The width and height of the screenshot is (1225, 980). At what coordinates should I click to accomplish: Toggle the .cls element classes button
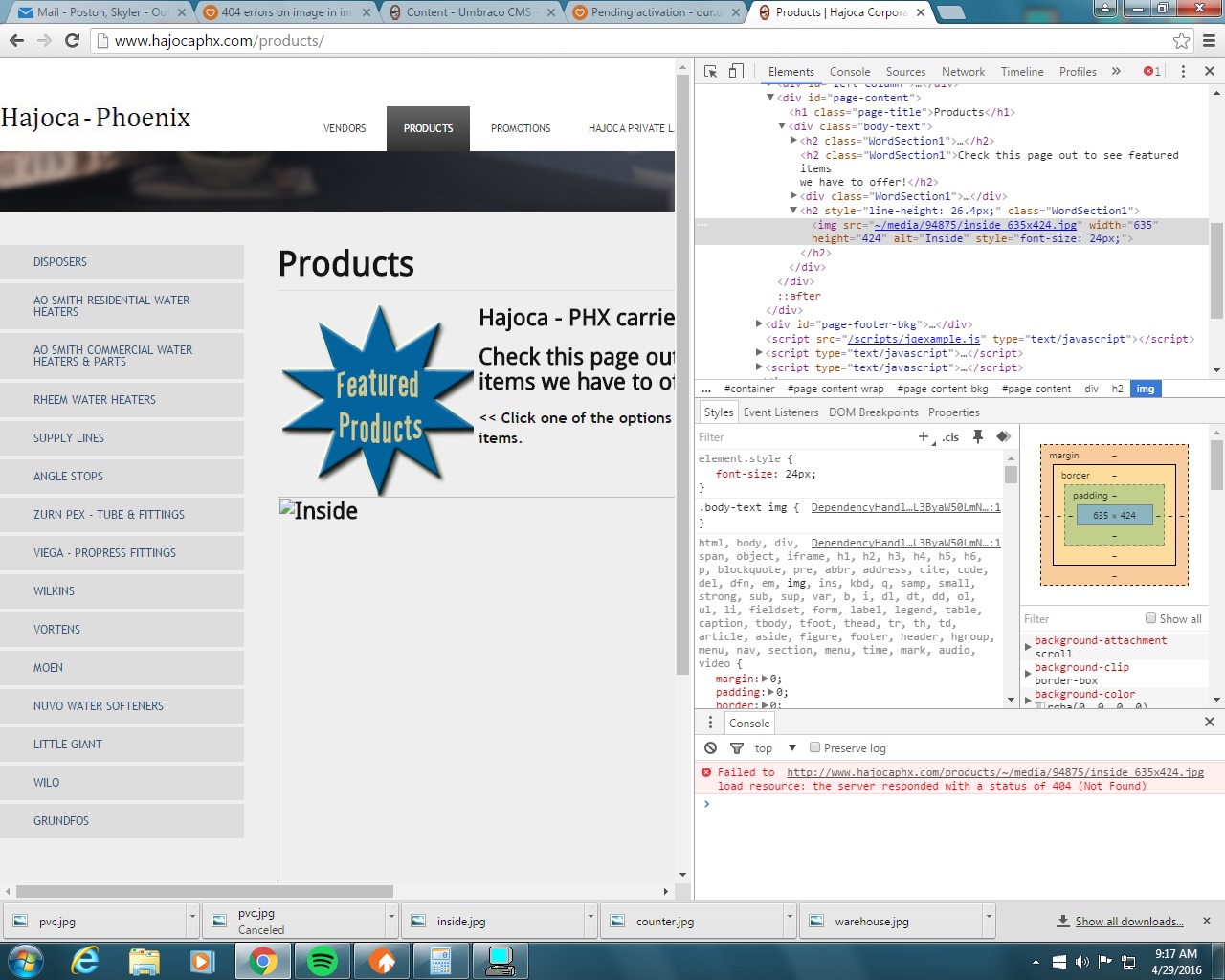click(x=950, y=437)
